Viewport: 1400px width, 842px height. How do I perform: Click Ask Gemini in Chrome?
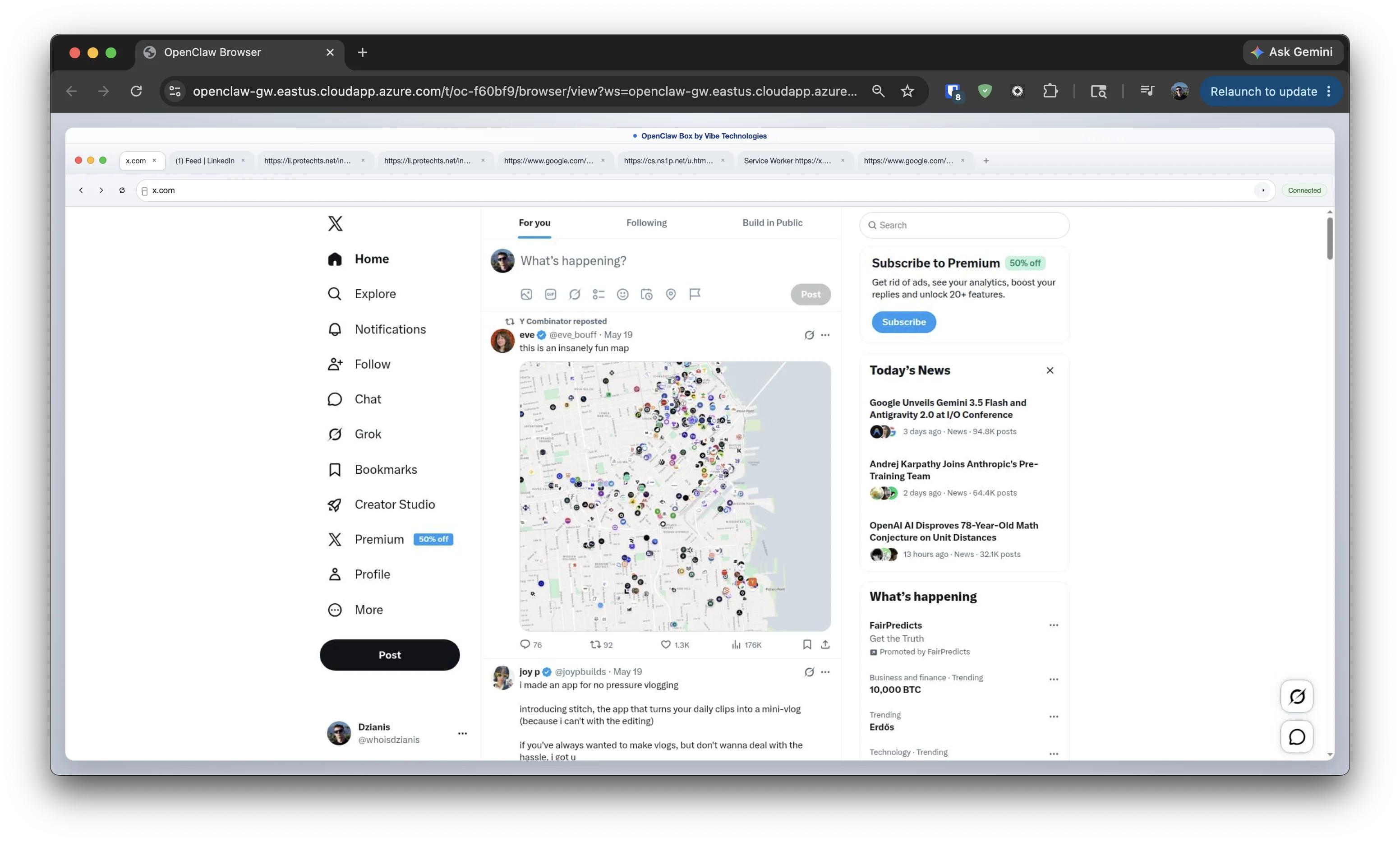click(1292, 52)
